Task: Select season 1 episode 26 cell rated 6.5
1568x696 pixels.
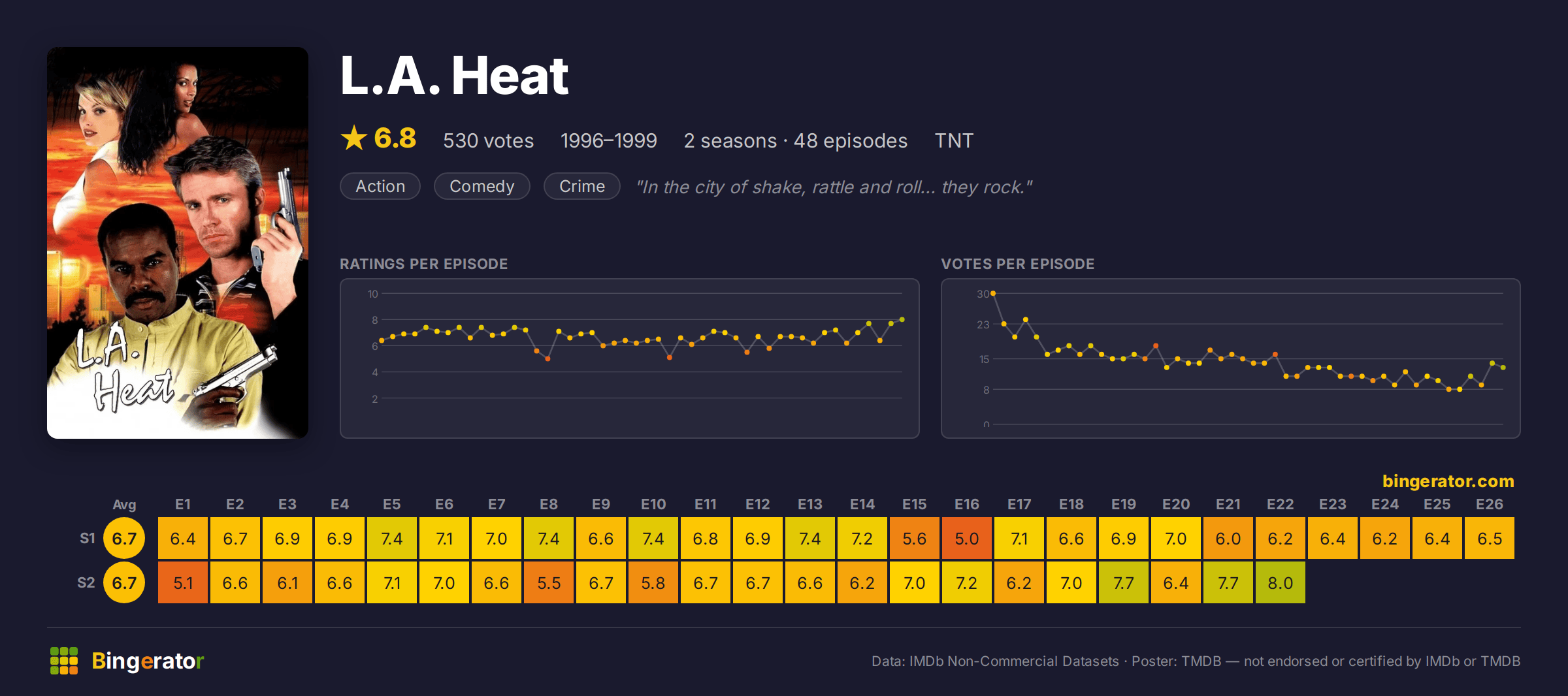Action: point(1490,538)
